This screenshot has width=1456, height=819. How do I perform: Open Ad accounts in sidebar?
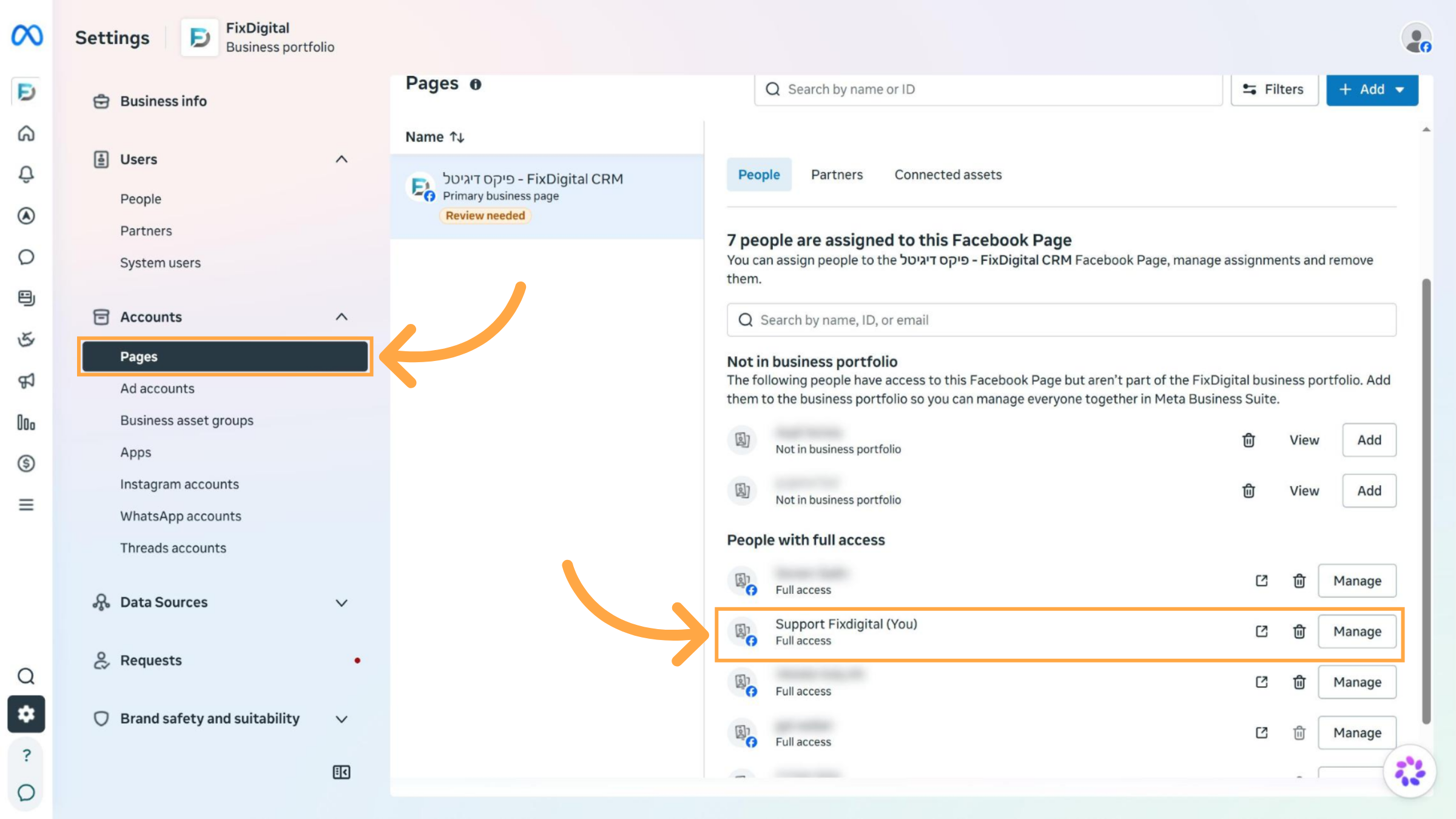157,388
